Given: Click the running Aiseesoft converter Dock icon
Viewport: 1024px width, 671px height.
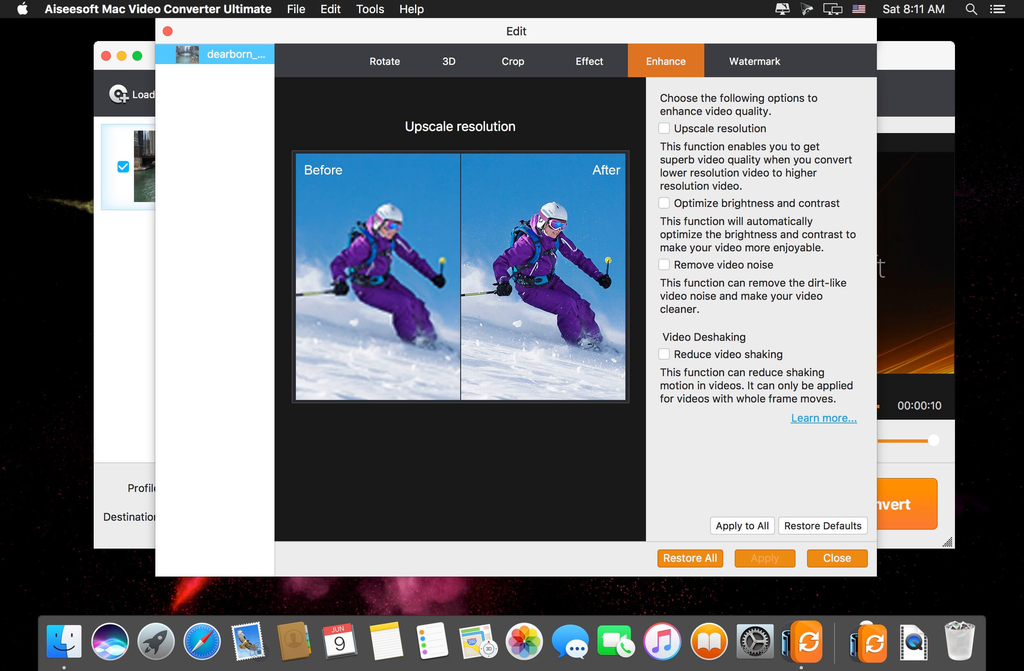Looking at the screenshot, I should tap(803, 640).
